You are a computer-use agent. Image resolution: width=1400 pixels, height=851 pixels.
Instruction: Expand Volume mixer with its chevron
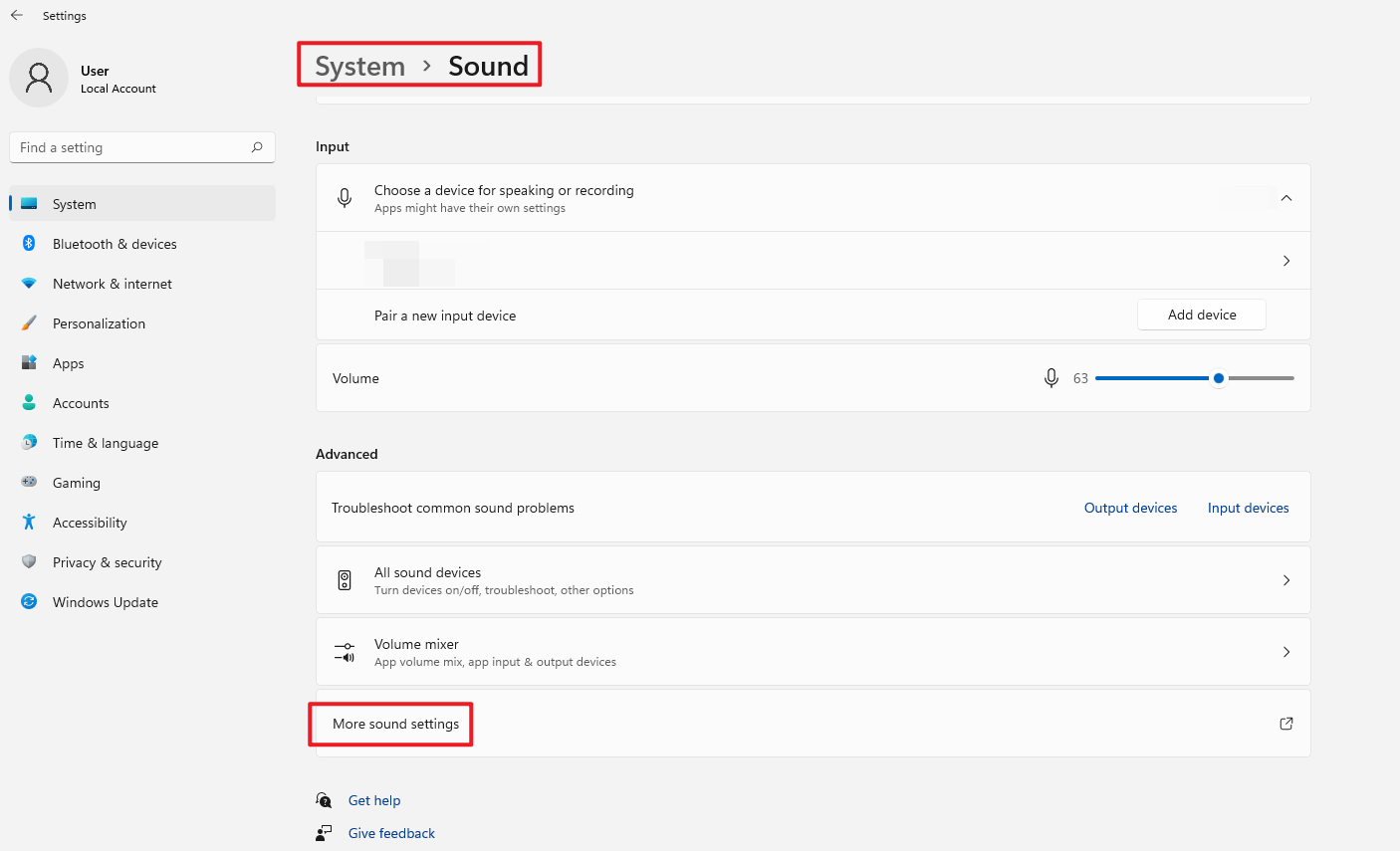[1285, 652]
